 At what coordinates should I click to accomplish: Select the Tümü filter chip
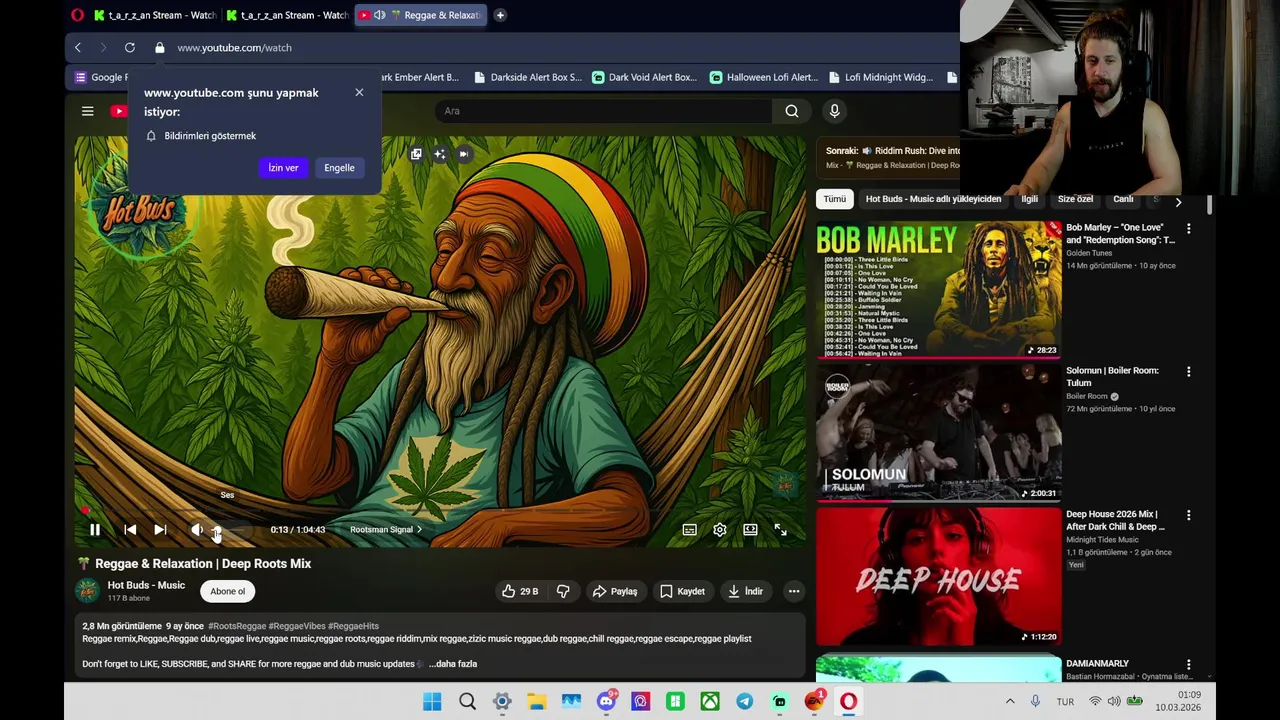pyautogui.click(x=834, y=199)
